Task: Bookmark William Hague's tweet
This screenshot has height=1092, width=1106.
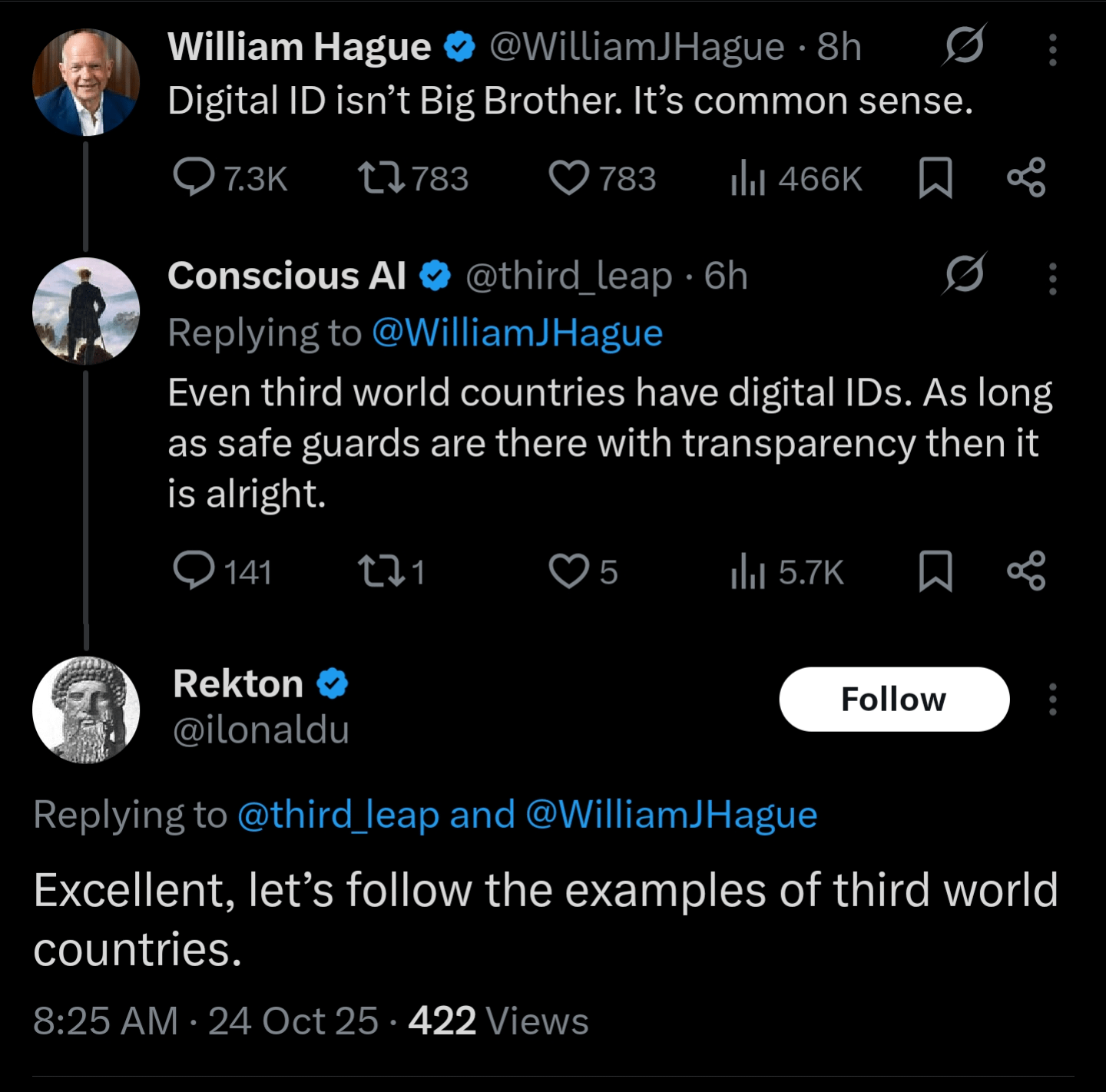Action: coord(935,177)
